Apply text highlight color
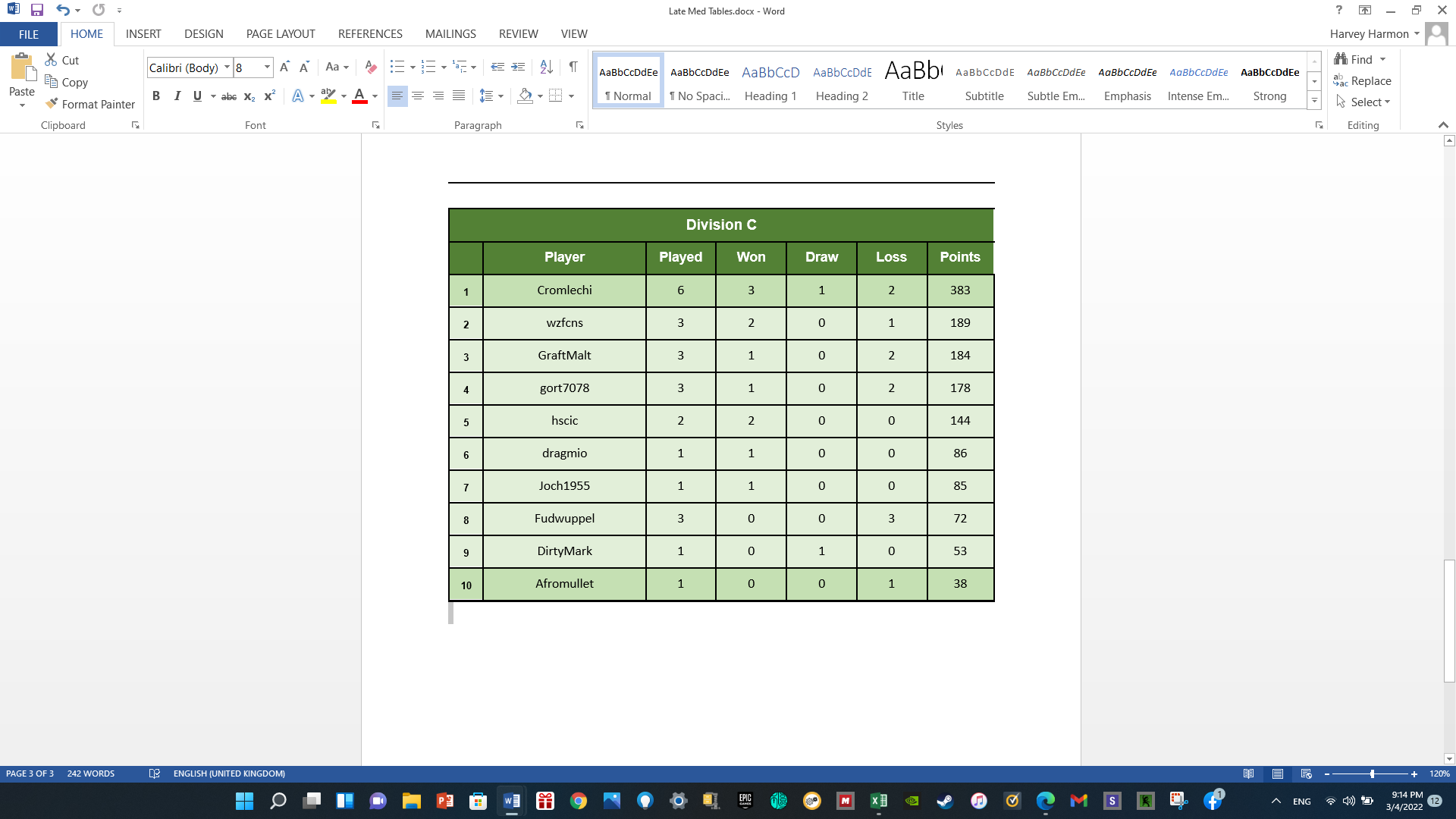This screenshot has height=819, width=1456. [x=328, y=96]
